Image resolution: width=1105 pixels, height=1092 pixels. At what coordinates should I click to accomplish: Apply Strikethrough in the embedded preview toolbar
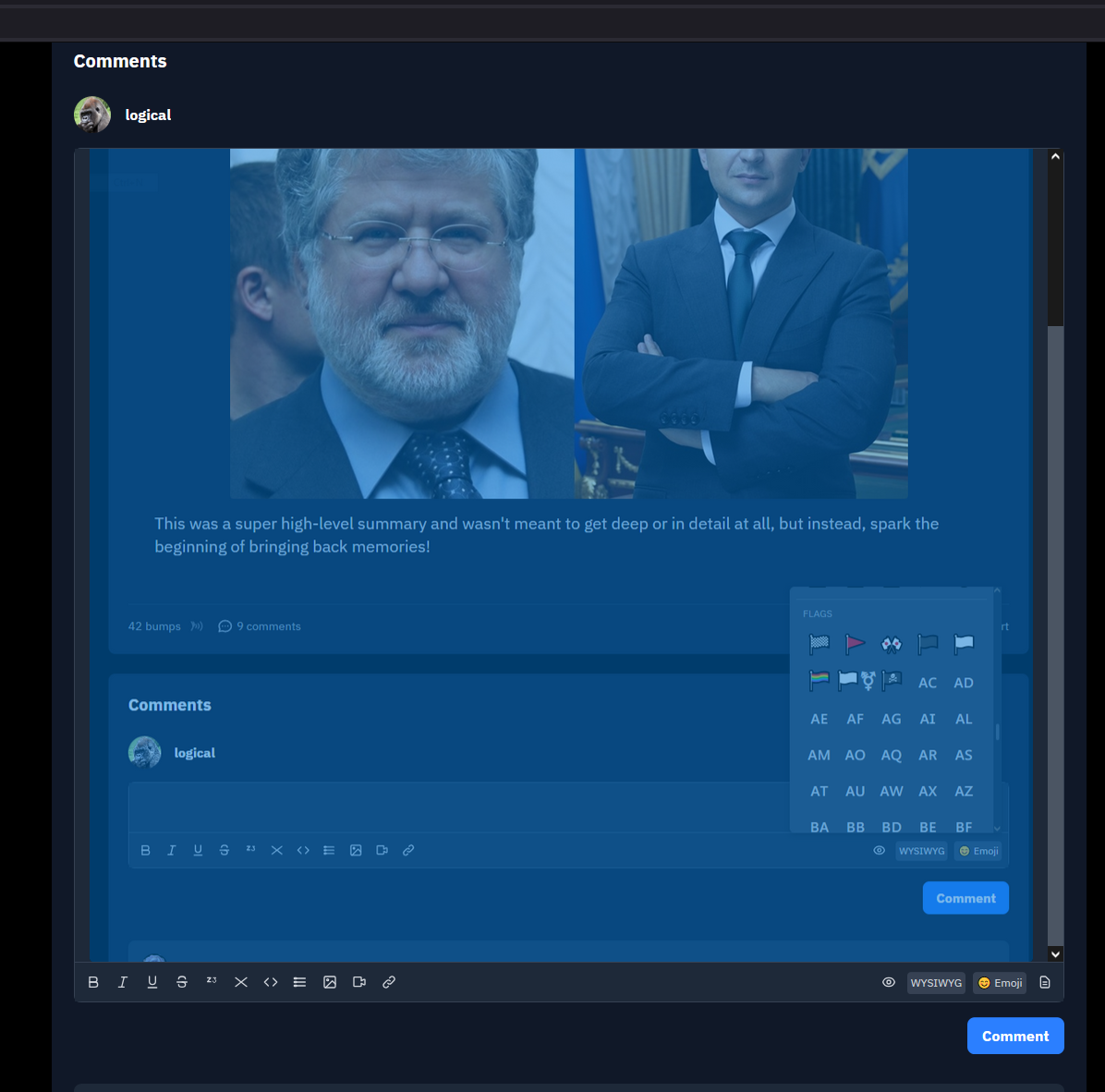point(225,850)
